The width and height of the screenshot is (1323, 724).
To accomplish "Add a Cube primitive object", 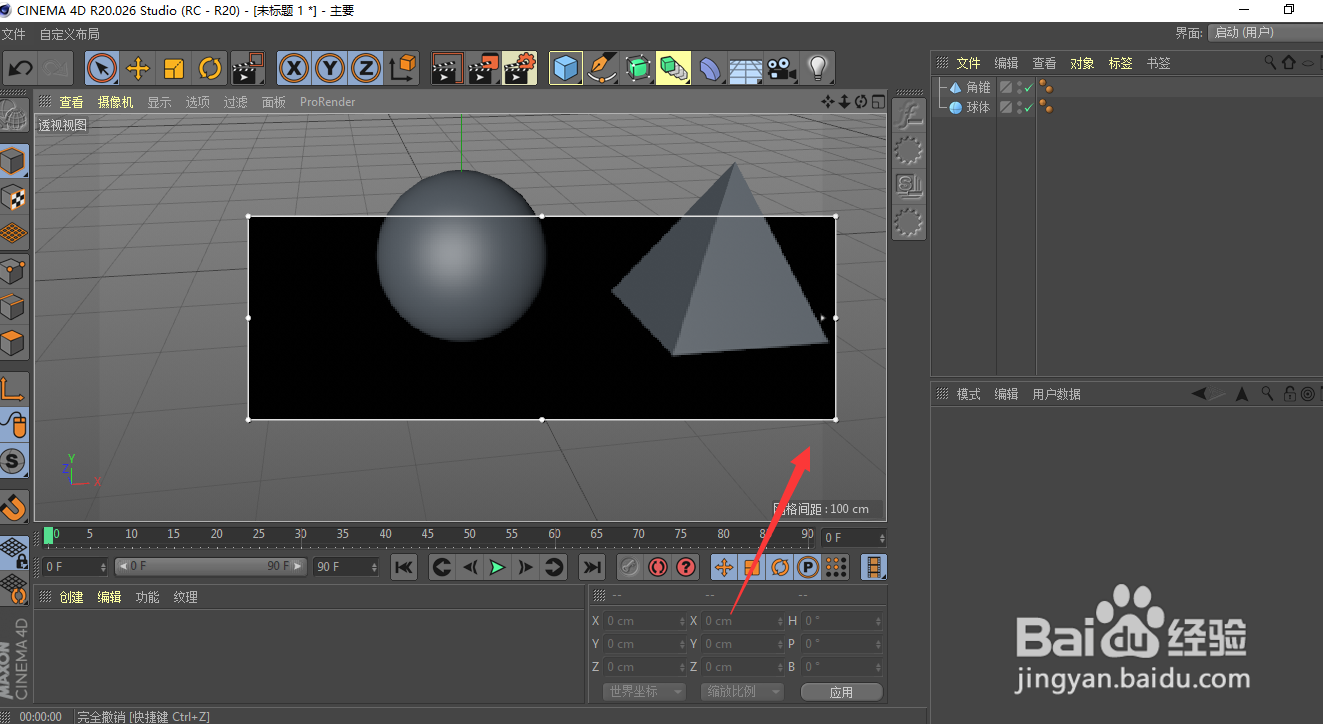I will pyautogui.click(x=566, y=68).
